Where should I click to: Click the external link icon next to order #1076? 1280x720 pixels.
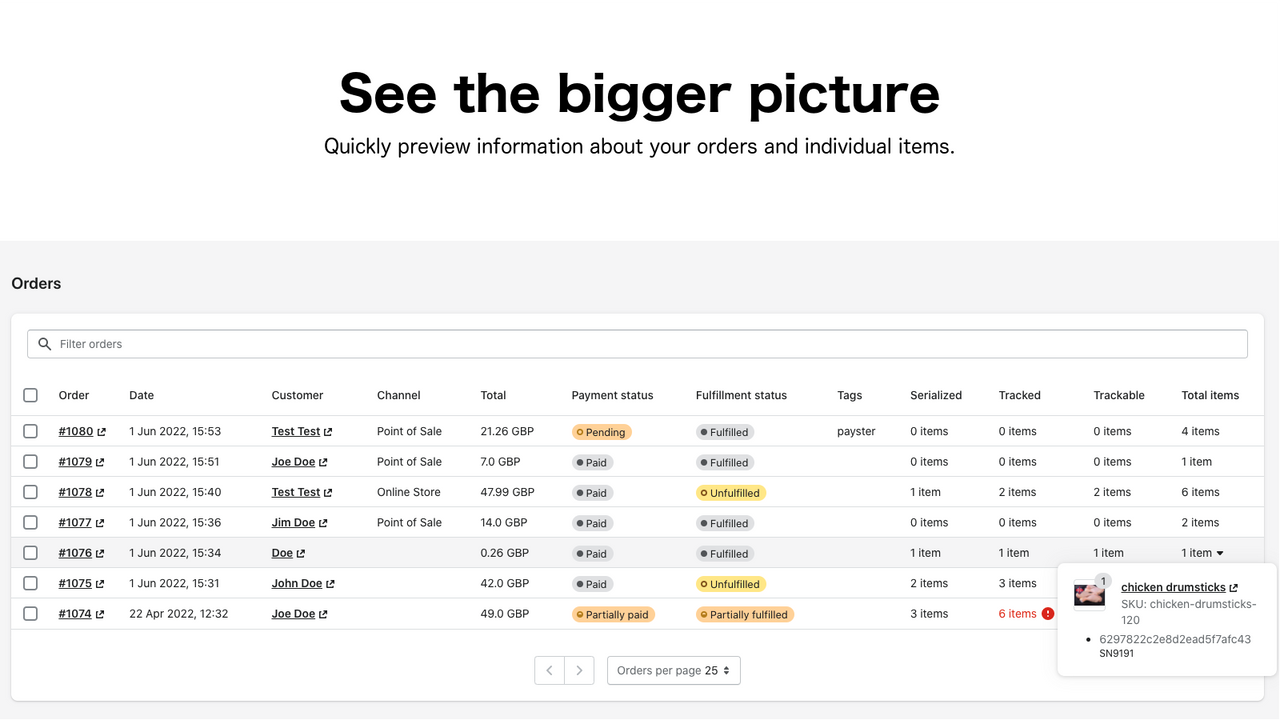click(x=101, y=553)
